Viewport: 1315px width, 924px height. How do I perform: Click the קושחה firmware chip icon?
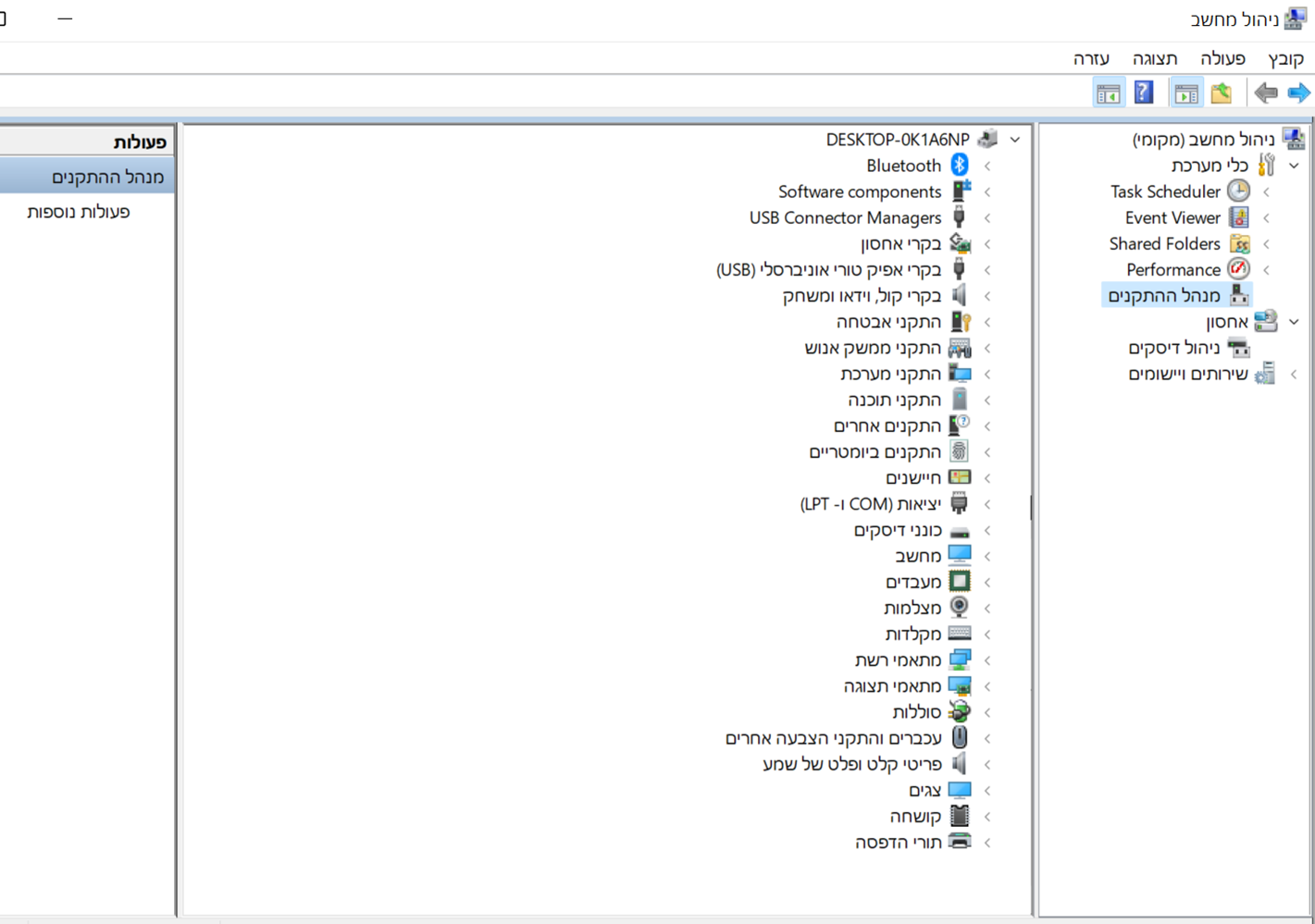[960, 816]
